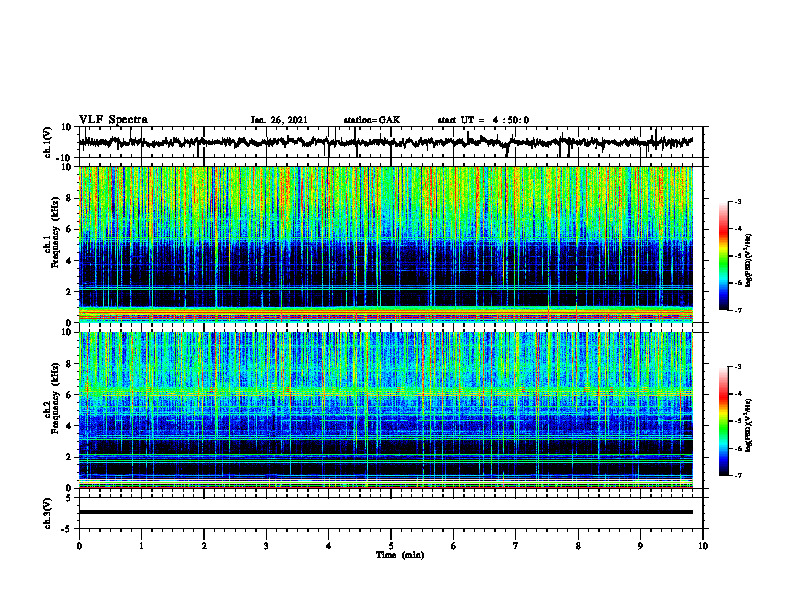792x612 pixels.
Task: Click the time axis tick label "2"
Action: pos(204,546)
